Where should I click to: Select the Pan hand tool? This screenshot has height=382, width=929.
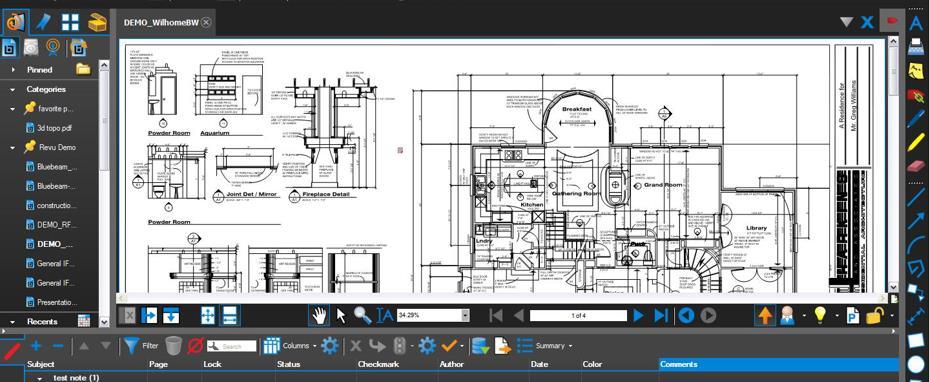point(319,316)
